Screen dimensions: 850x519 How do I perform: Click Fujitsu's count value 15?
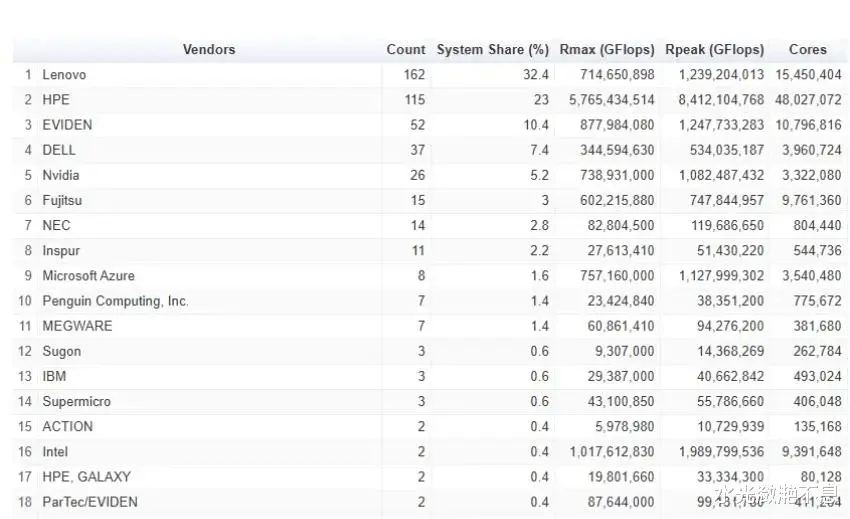point(418,200)
